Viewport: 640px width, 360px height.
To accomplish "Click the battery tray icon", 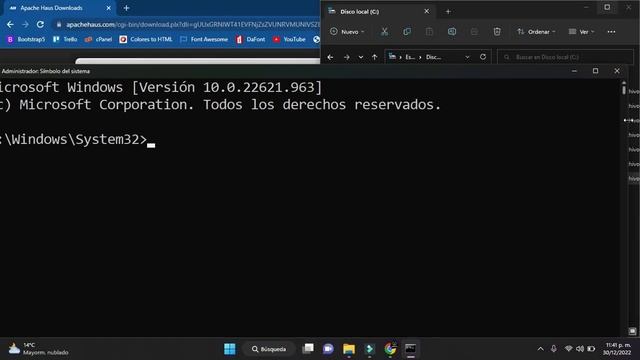I will pos(591,349).
